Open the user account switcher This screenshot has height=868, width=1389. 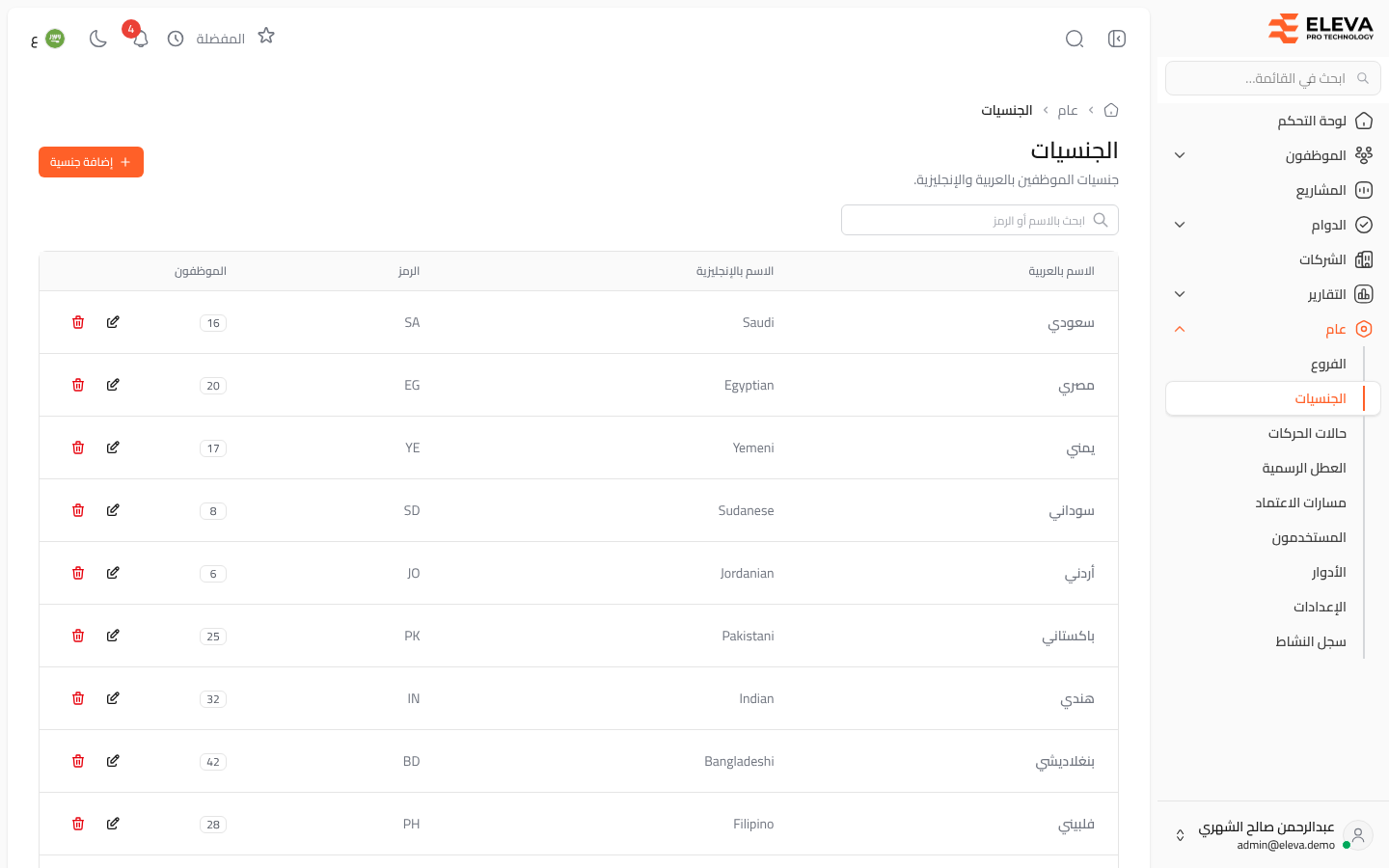pyautogui.click(x=1273, y=834)
